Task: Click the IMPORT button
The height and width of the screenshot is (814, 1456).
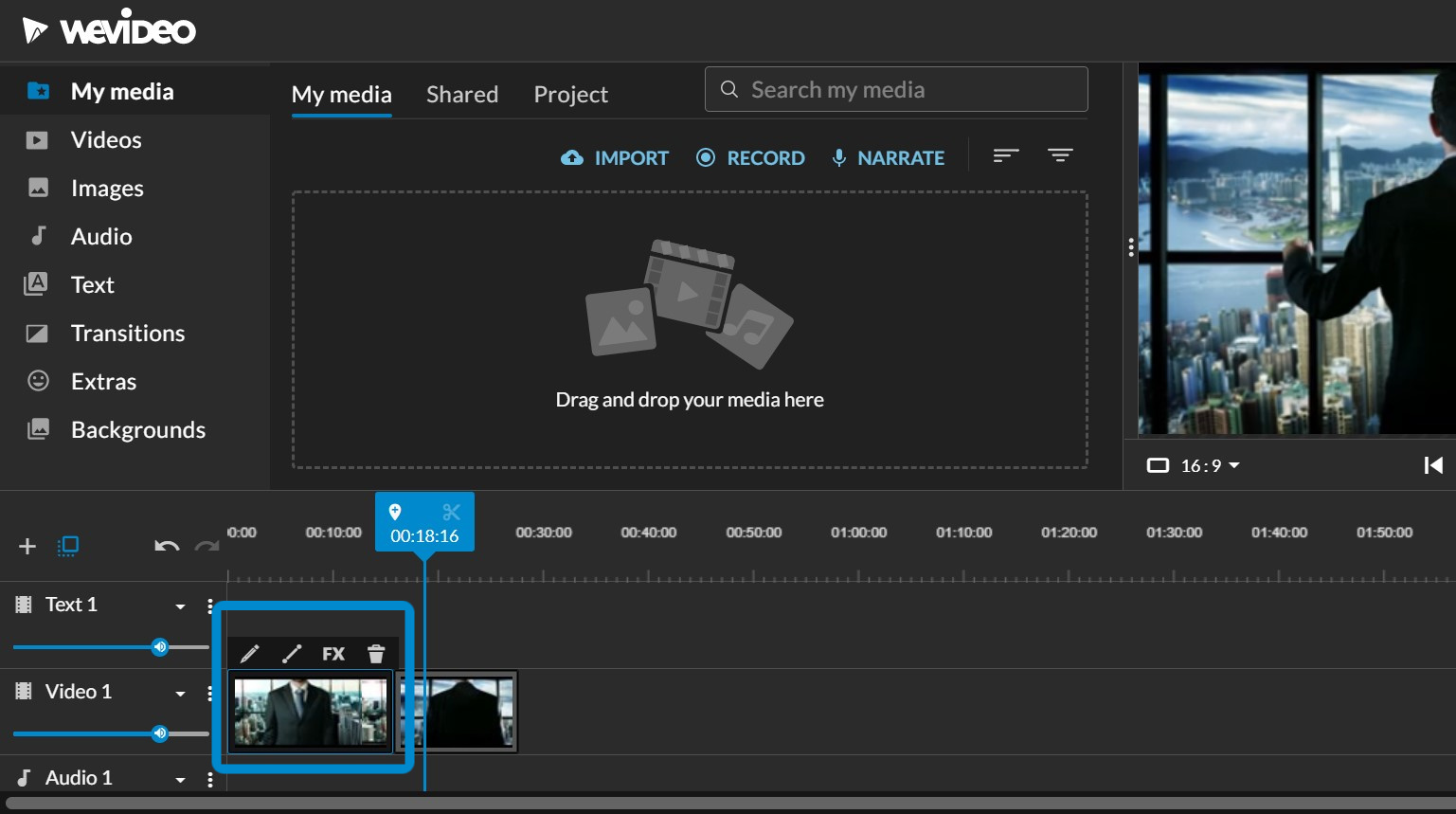Action: click(x=615, y=158)
